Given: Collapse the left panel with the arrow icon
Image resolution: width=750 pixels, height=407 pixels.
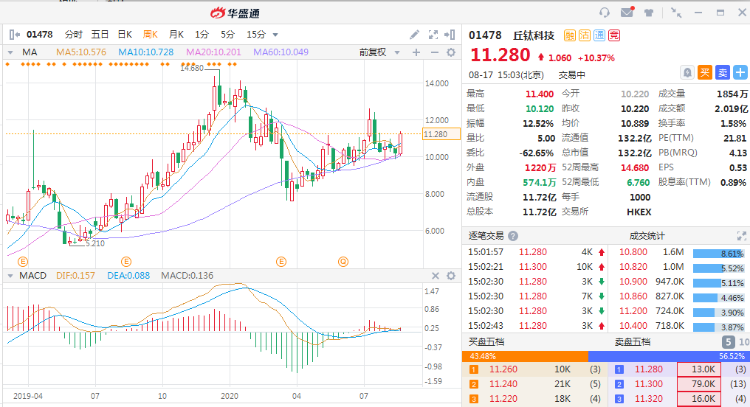Looking at the screenshot, I should (x=14, y=34).
